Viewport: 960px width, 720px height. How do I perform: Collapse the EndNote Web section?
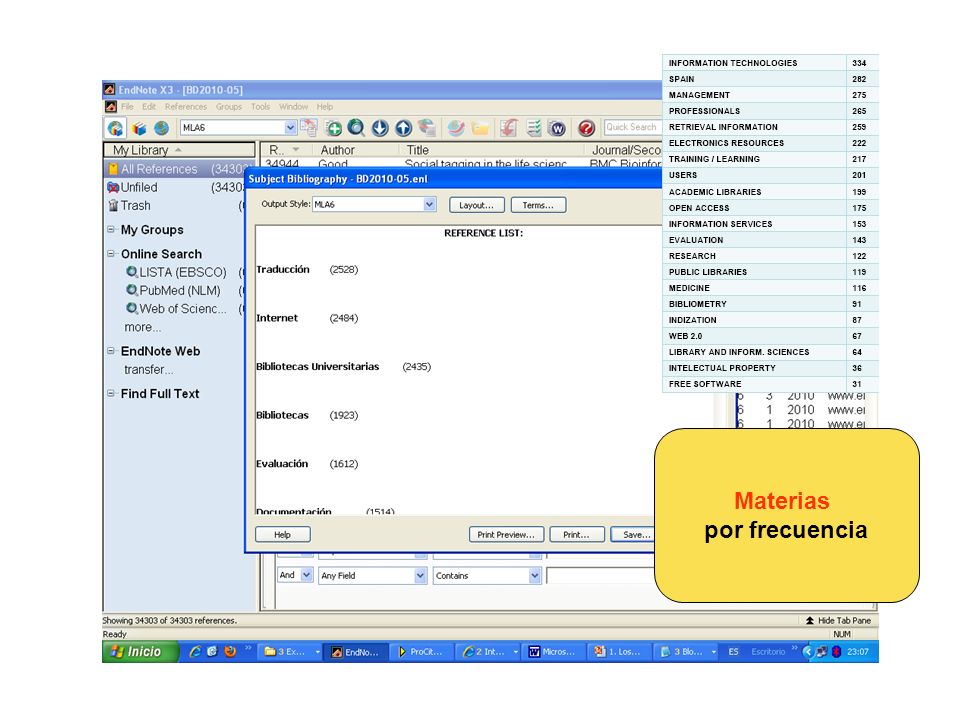point(111,351)
